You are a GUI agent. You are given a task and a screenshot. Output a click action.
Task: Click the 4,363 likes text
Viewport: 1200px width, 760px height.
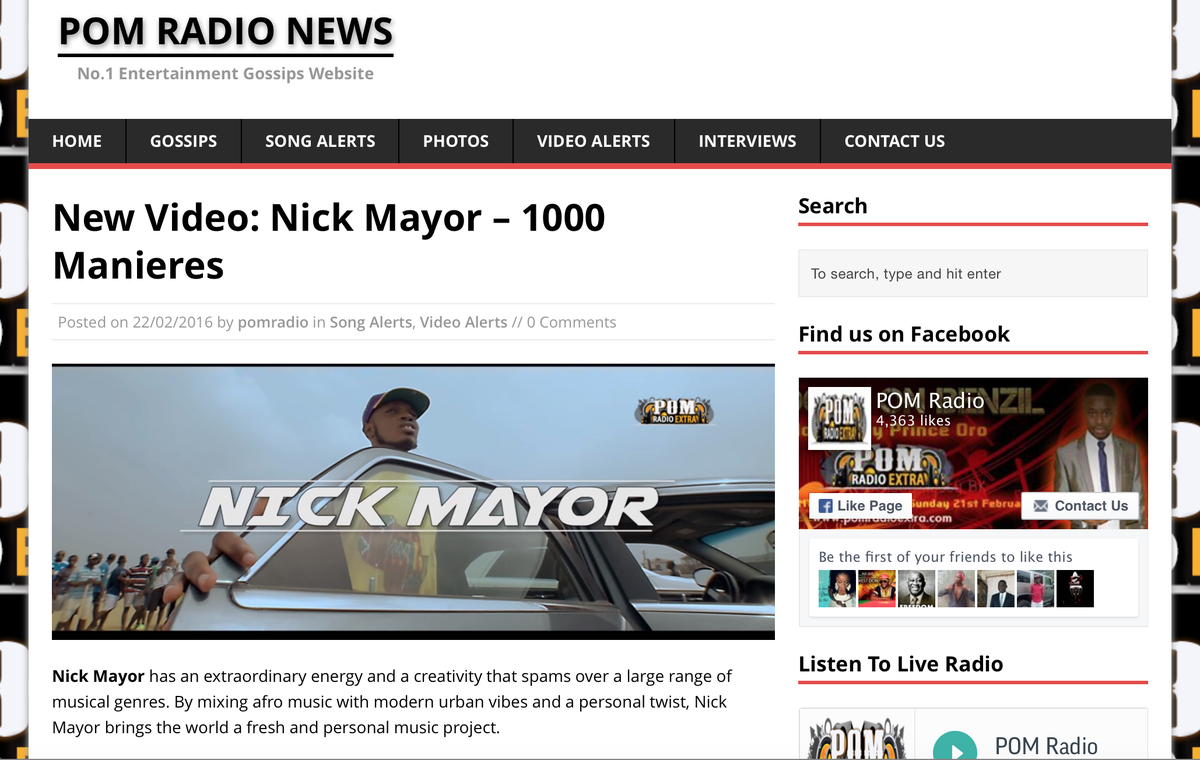point(913,421)
